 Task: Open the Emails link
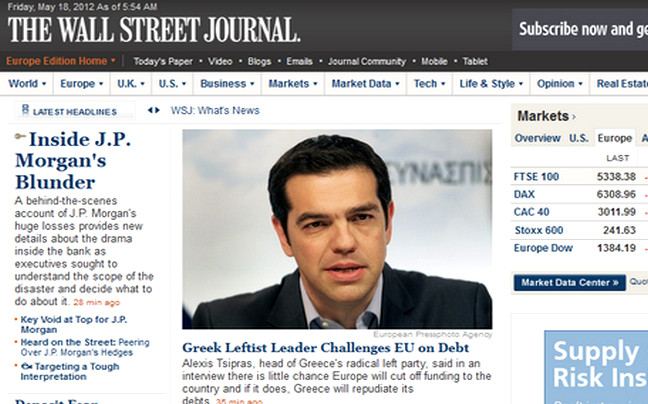click(299, 62)
